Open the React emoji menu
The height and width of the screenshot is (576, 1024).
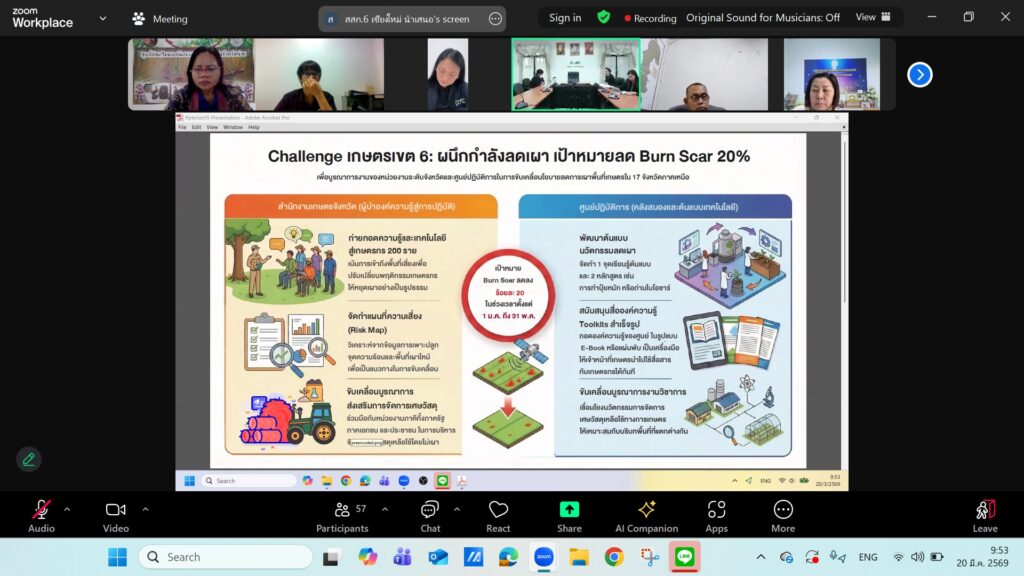pos(498,511)
